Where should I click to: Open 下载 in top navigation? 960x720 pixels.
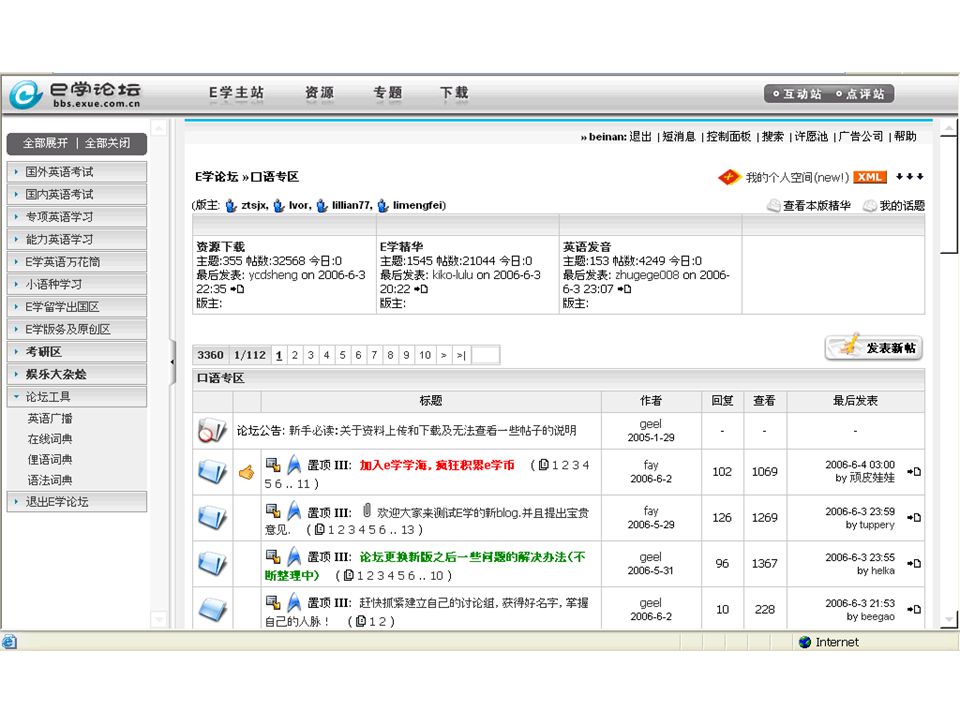point(454,92)
